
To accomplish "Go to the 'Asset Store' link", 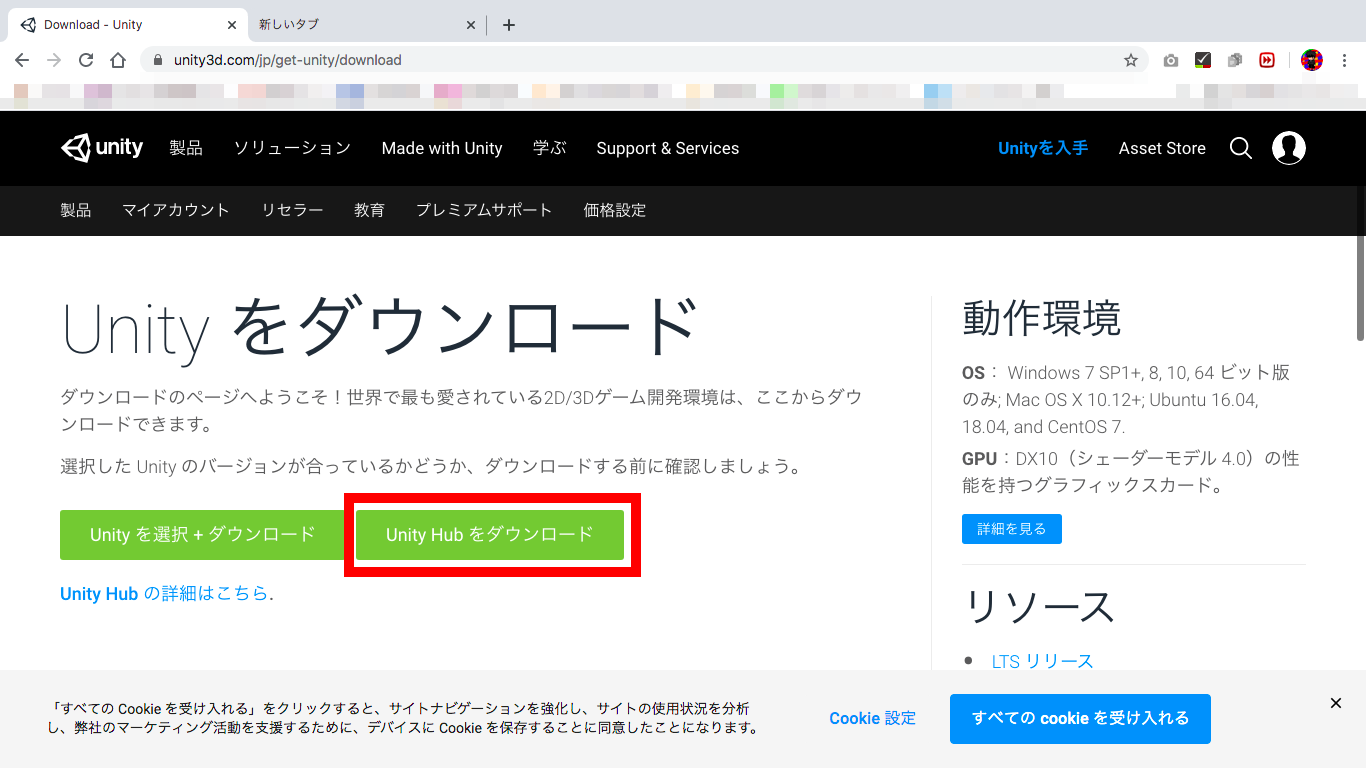I will pyautogui.click(x=1162, y=148).
